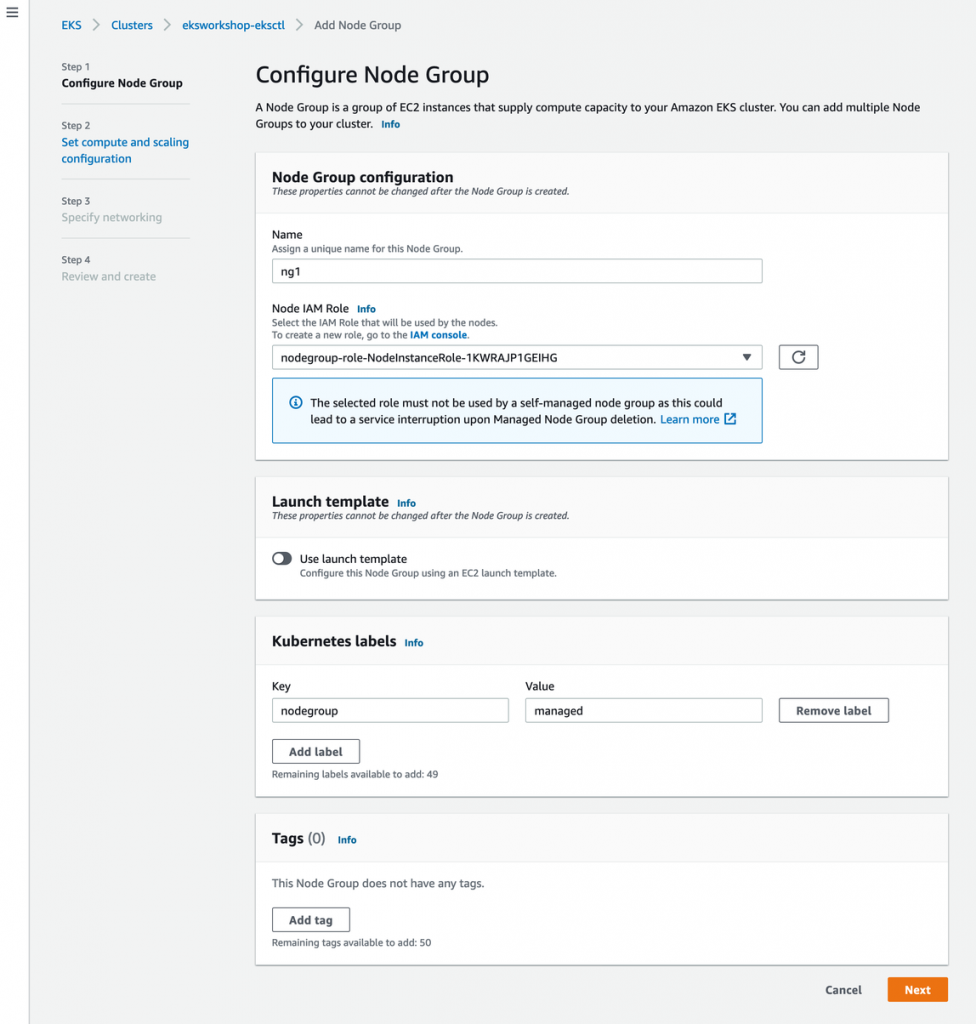Remove the nodegroup label

[x=833, y=711]
